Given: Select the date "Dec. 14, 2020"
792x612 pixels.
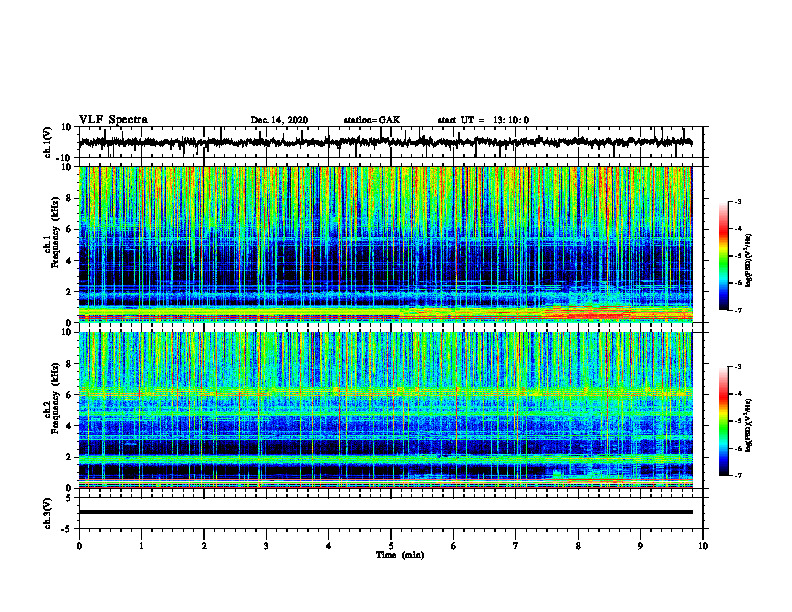Looking at the screenshot, I should [279, 120].
